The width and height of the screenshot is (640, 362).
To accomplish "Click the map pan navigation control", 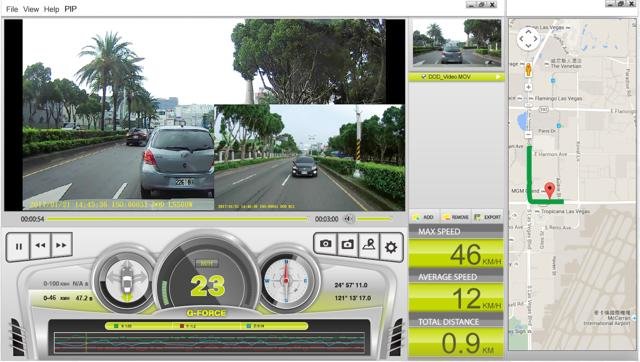I will [x=528, y=39].
